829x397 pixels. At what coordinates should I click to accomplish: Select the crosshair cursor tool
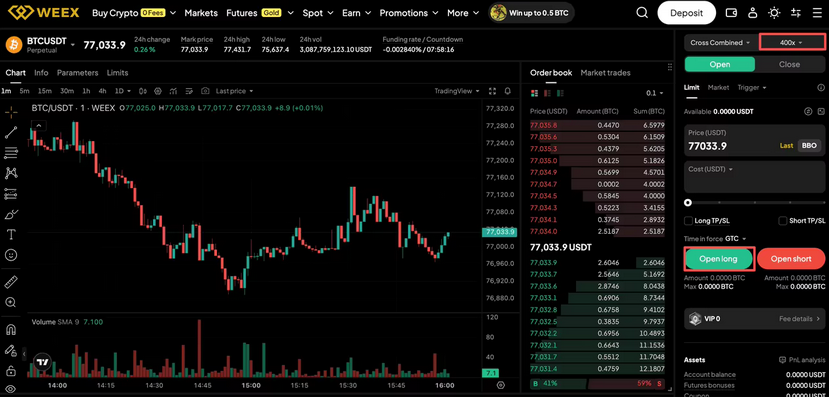click(11, 112)
